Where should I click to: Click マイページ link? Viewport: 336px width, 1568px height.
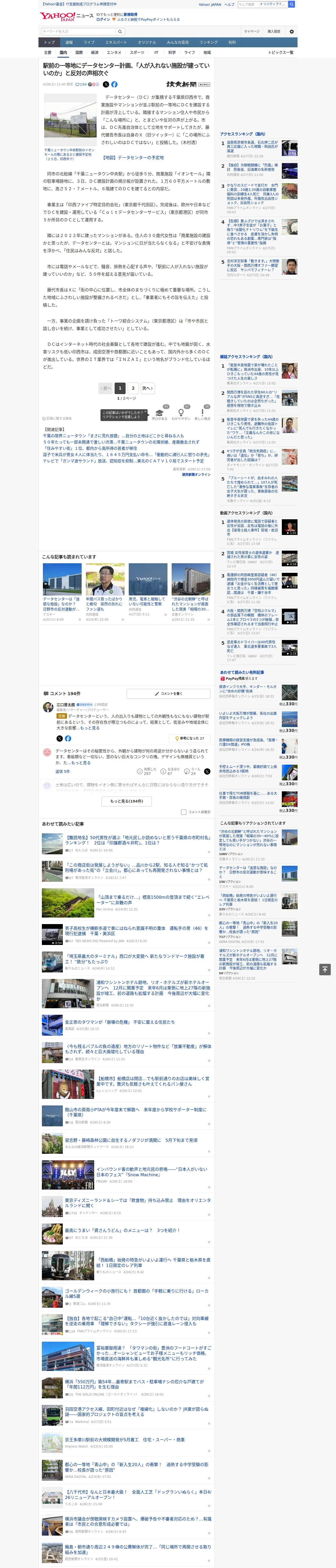251,32
